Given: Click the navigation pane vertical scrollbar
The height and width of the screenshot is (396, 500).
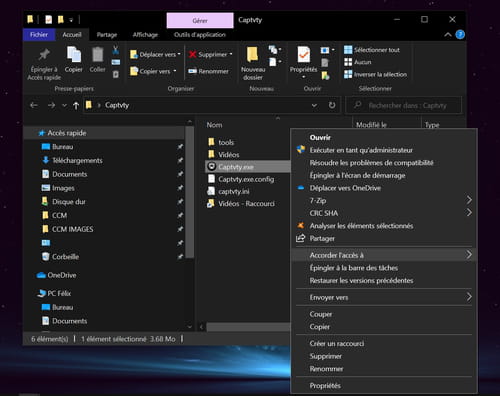Looking at the screenshot, I should pyautogui.click(x=189, y=192).
